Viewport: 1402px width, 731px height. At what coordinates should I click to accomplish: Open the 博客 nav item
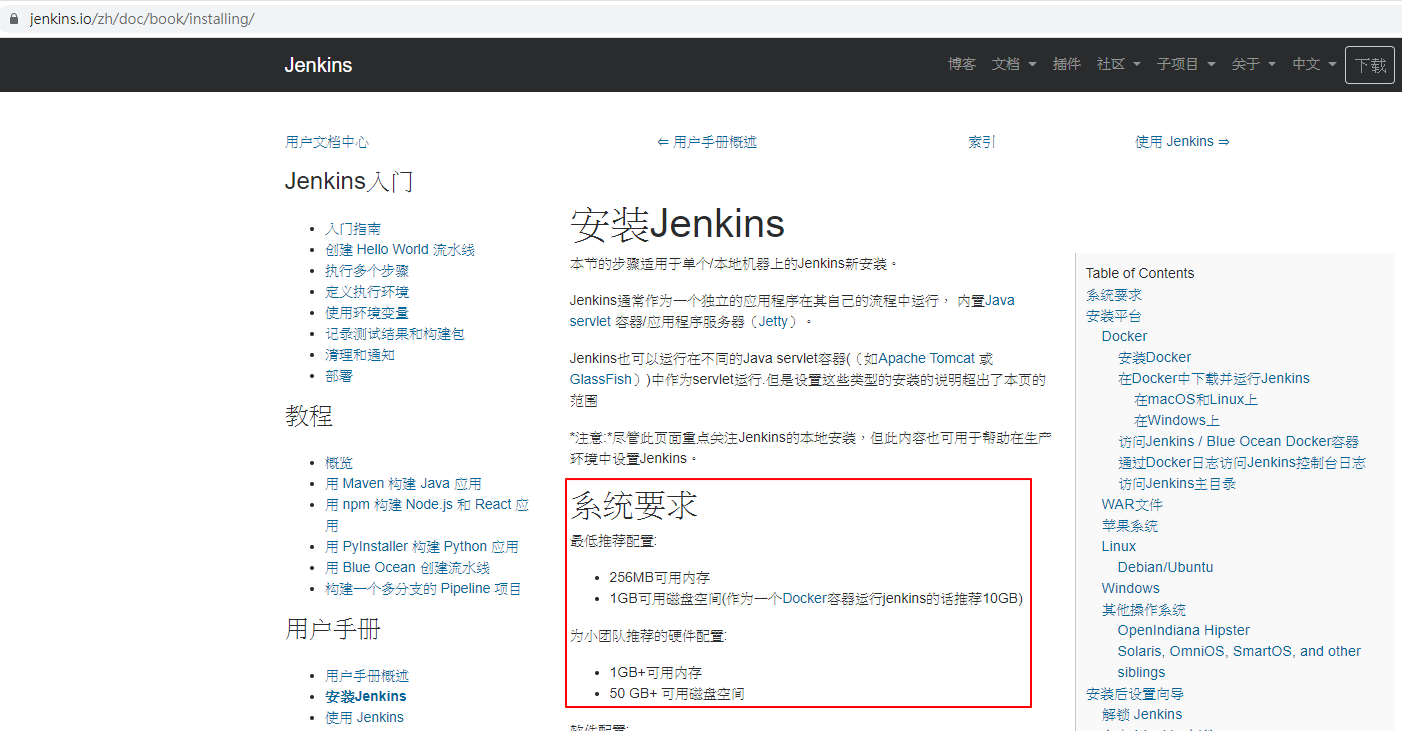coord(962,64)
